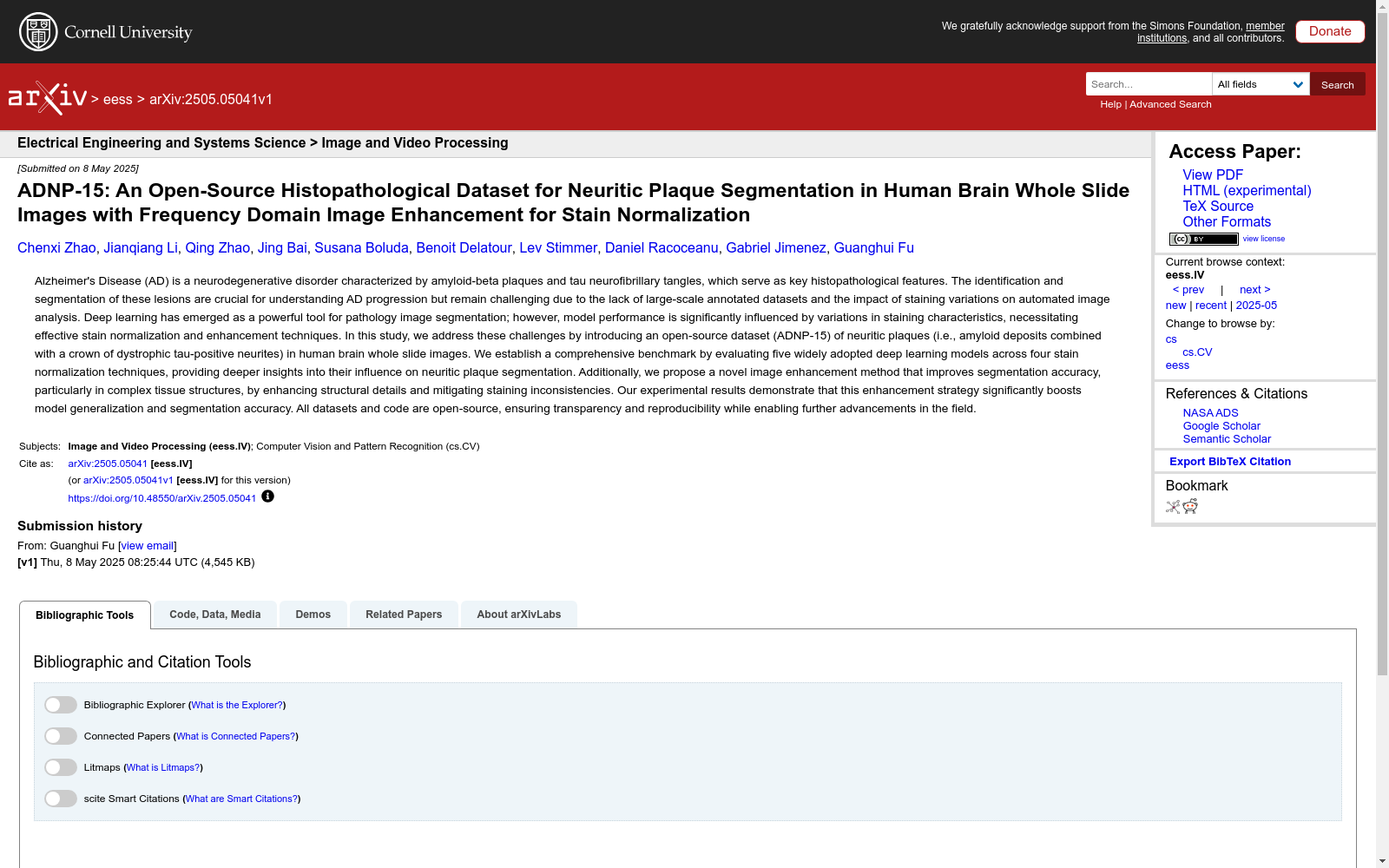Open What is Litmaps? link
1389x868 pixels.
pyautogui.click(x=163, y=767)
